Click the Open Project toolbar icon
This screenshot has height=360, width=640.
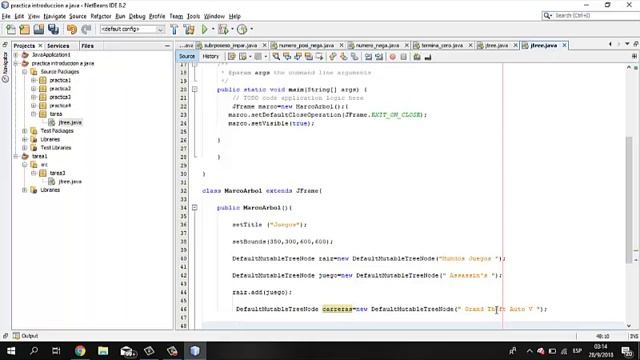(39, 29)
